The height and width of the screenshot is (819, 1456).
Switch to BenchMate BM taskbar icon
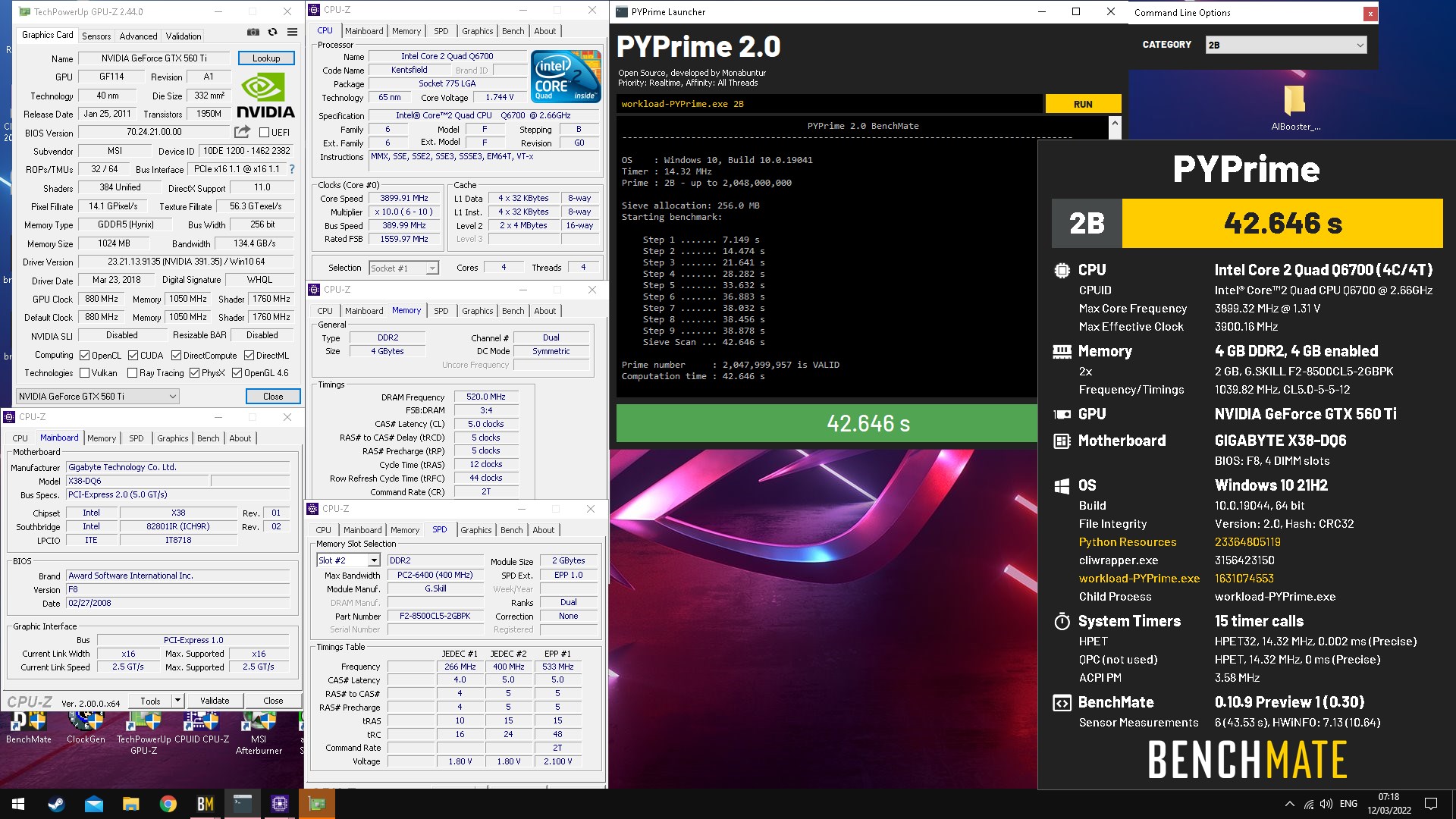pos(205,804)
